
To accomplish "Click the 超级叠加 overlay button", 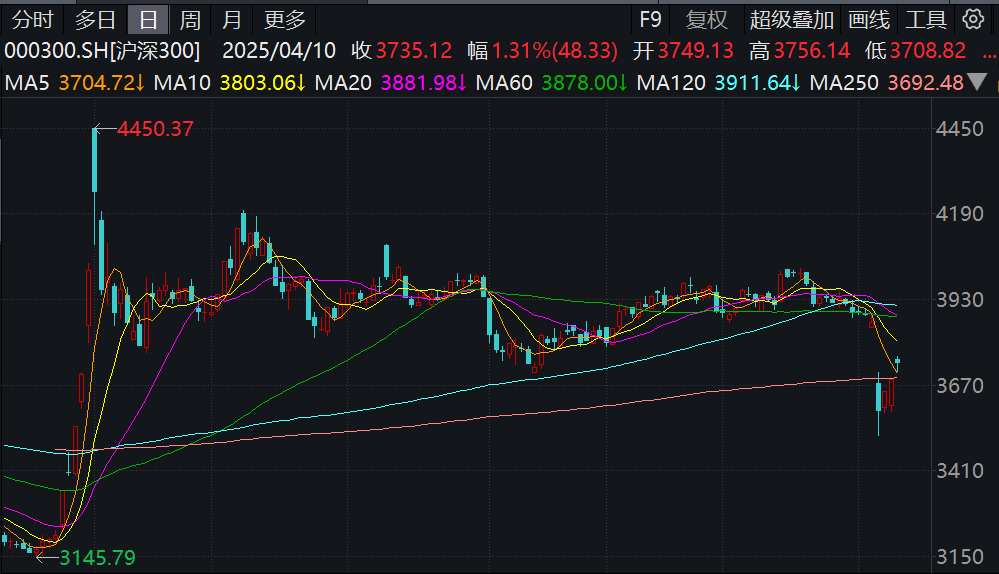I will (x=791, y=19).
